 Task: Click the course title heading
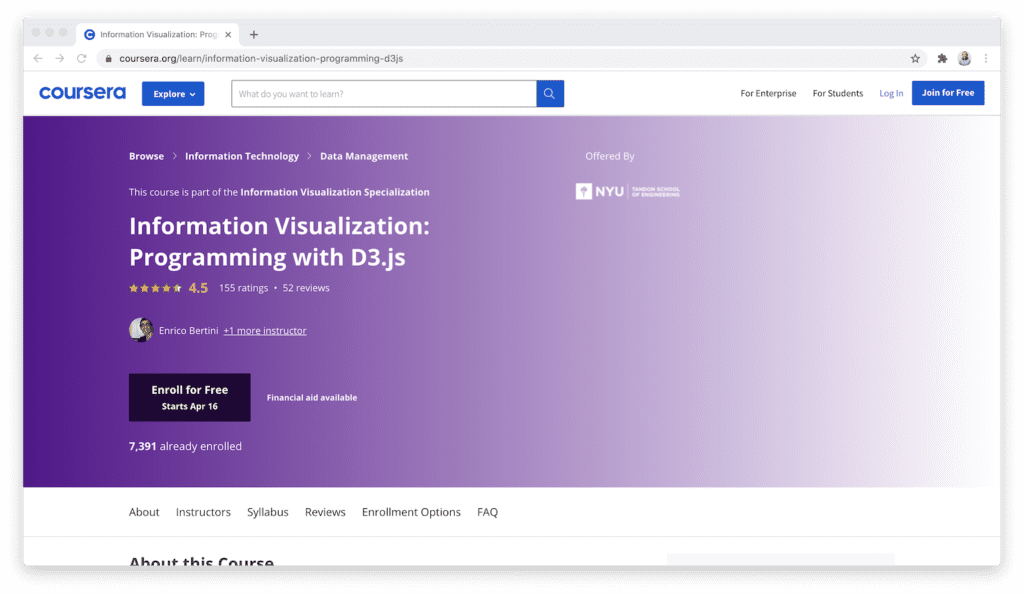pos(280,242)
